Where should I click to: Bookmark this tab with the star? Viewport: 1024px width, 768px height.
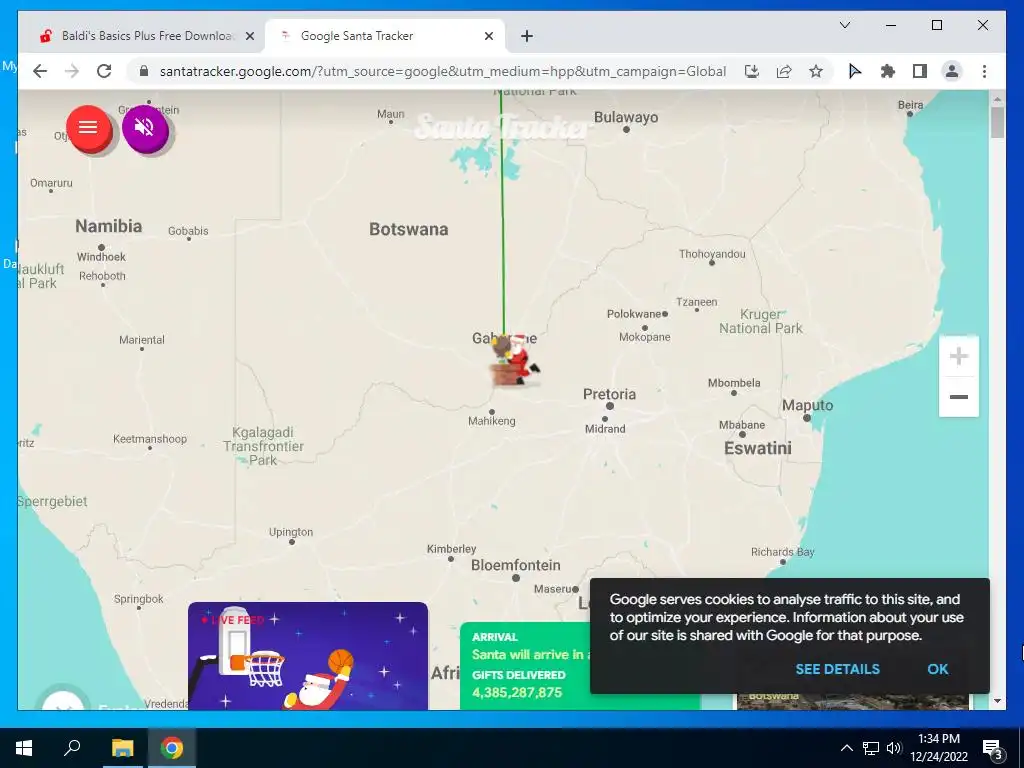coord(816,71)
